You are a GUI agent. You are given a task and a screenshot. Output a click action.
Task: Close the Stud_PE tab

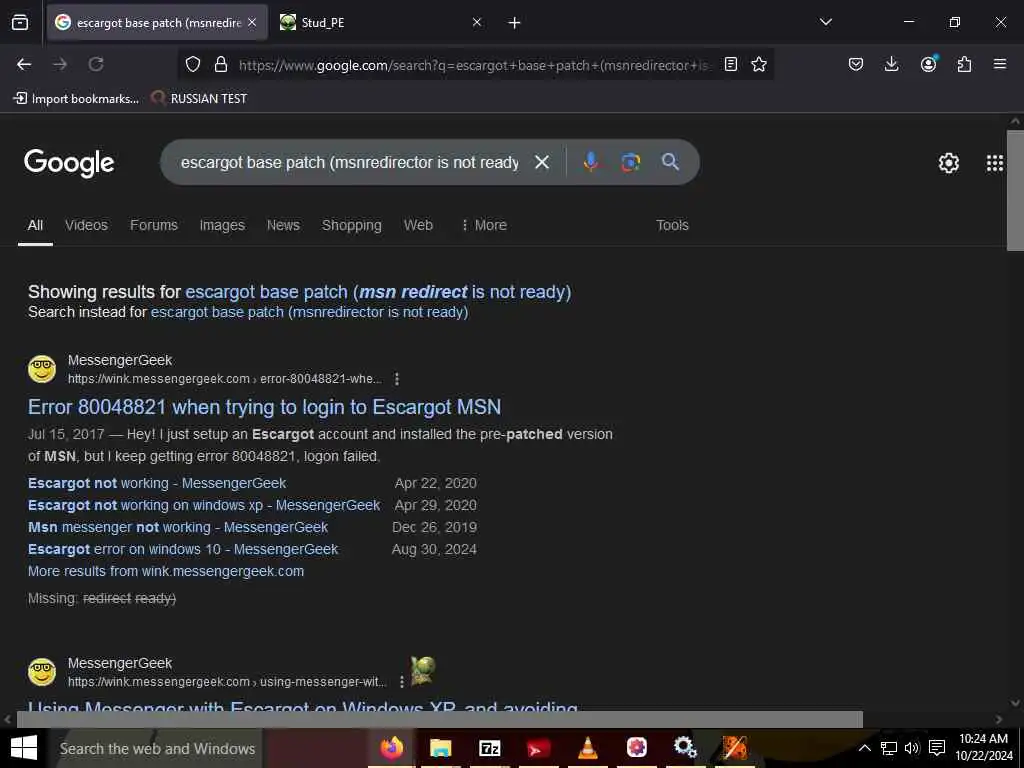477,22
